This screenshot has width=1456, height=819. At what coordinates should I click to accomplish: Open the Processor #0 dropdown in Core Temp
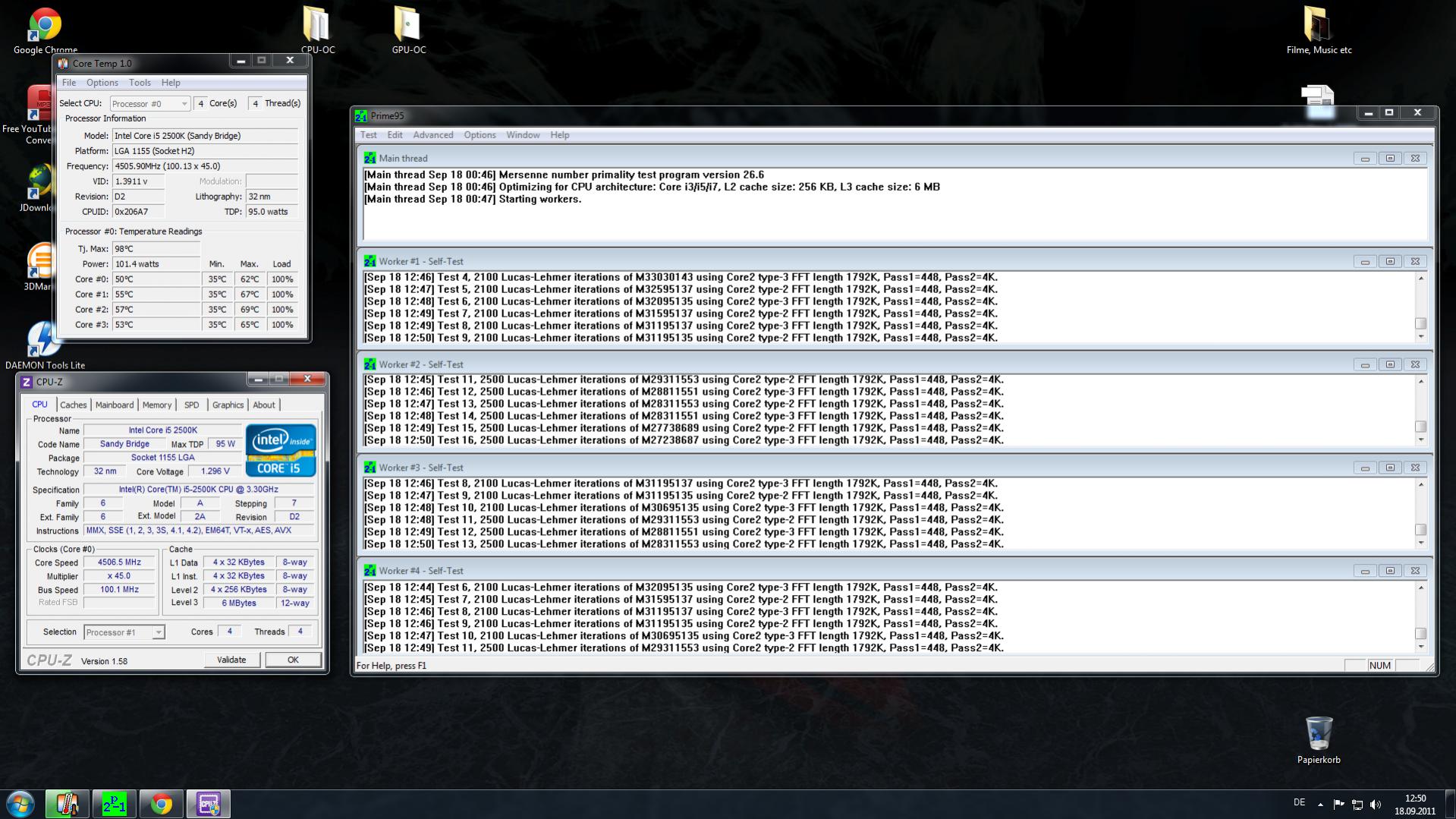(x=149, y=104)
